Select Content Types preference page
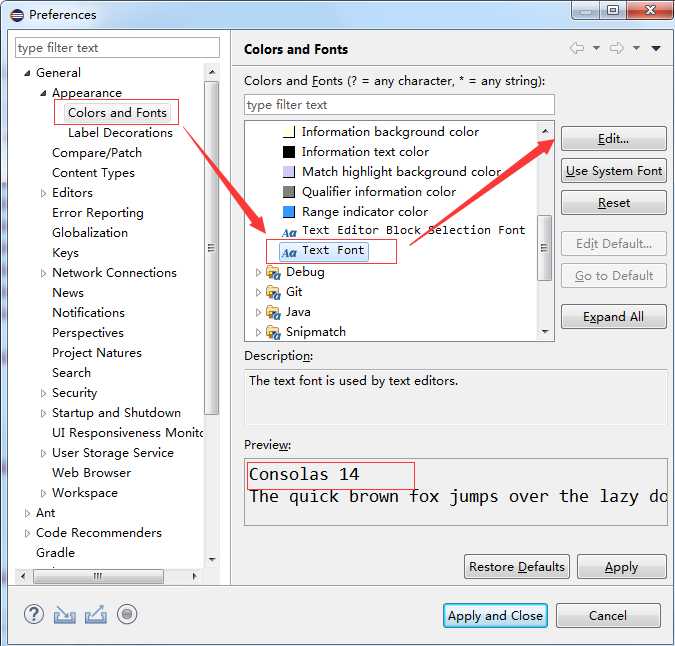Image resolution: width=675 pixels, height=646 pixels. pyautogui.click(x=93, y=173)
